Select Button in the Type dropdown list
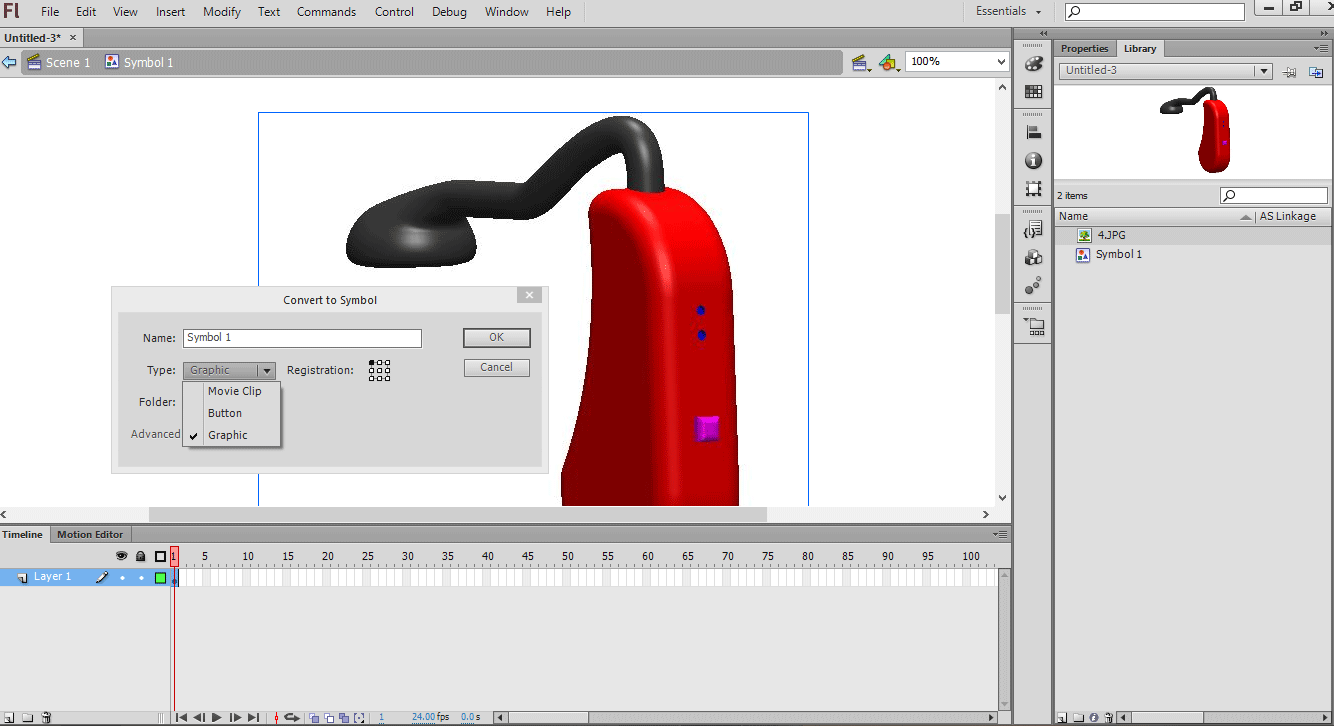The height and width of the screenshot is (726, 1334). click(225, 413)
